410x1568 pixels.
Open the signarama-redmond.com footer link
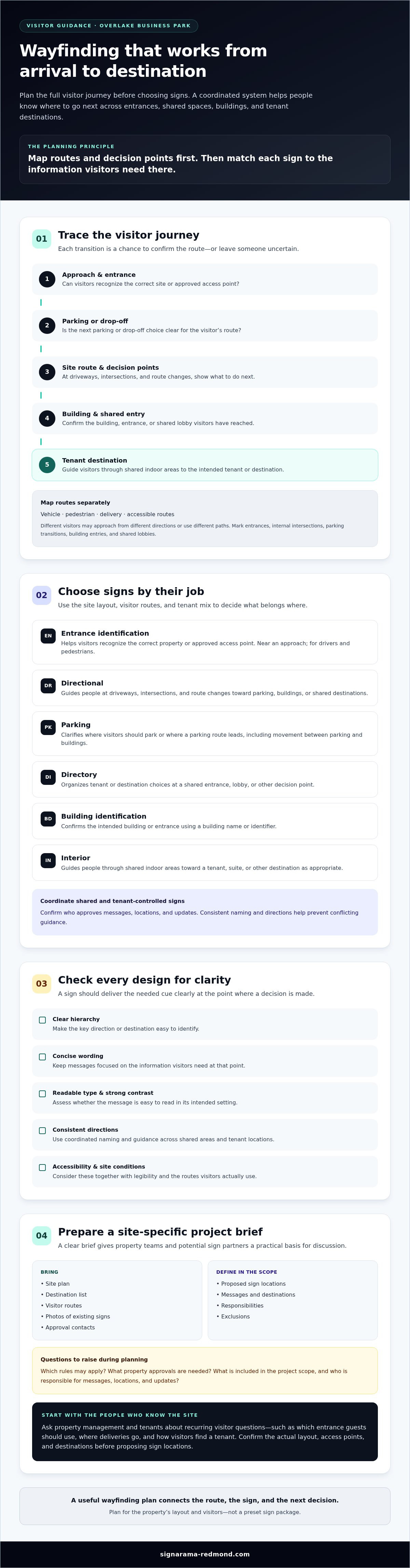point(205,1554)
